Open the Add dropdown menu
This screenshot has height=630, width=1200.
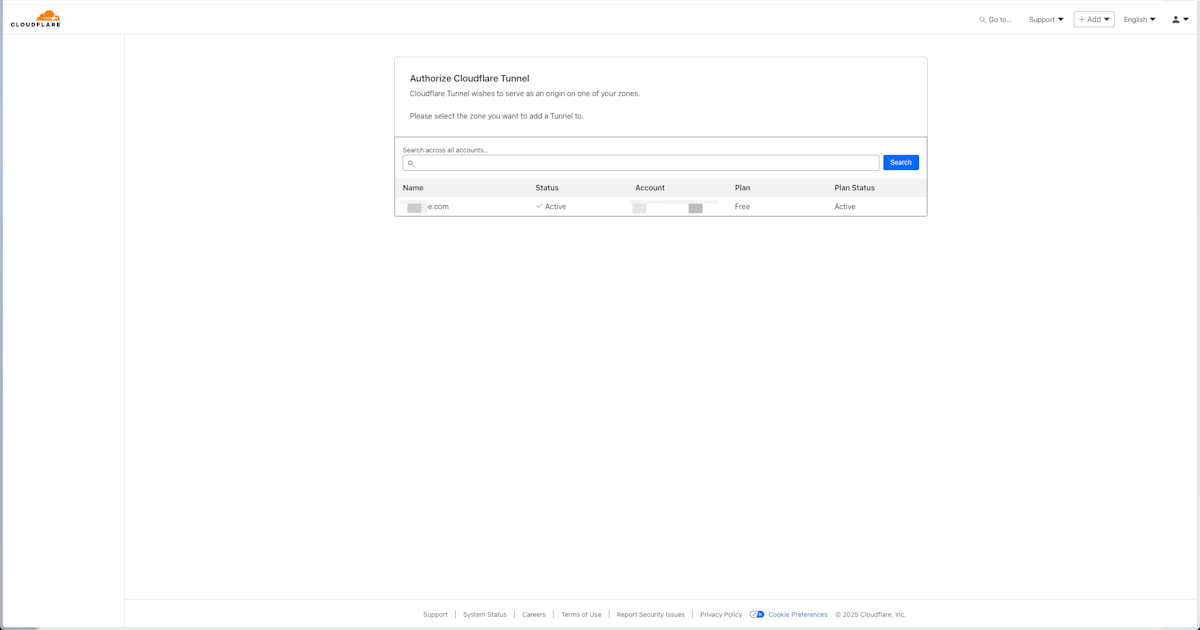click(x=1094, y=19)
